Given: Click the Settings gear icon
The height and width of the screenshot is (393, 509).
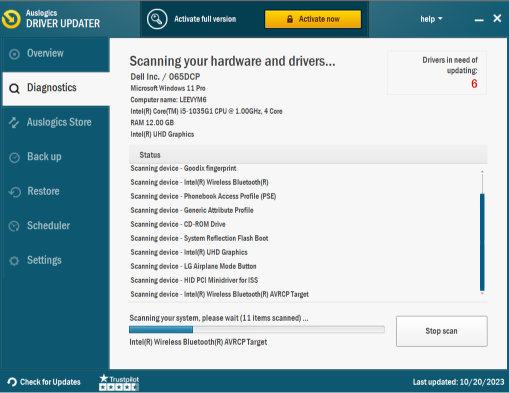Looking at the screenshot, I should coord(14,261).
